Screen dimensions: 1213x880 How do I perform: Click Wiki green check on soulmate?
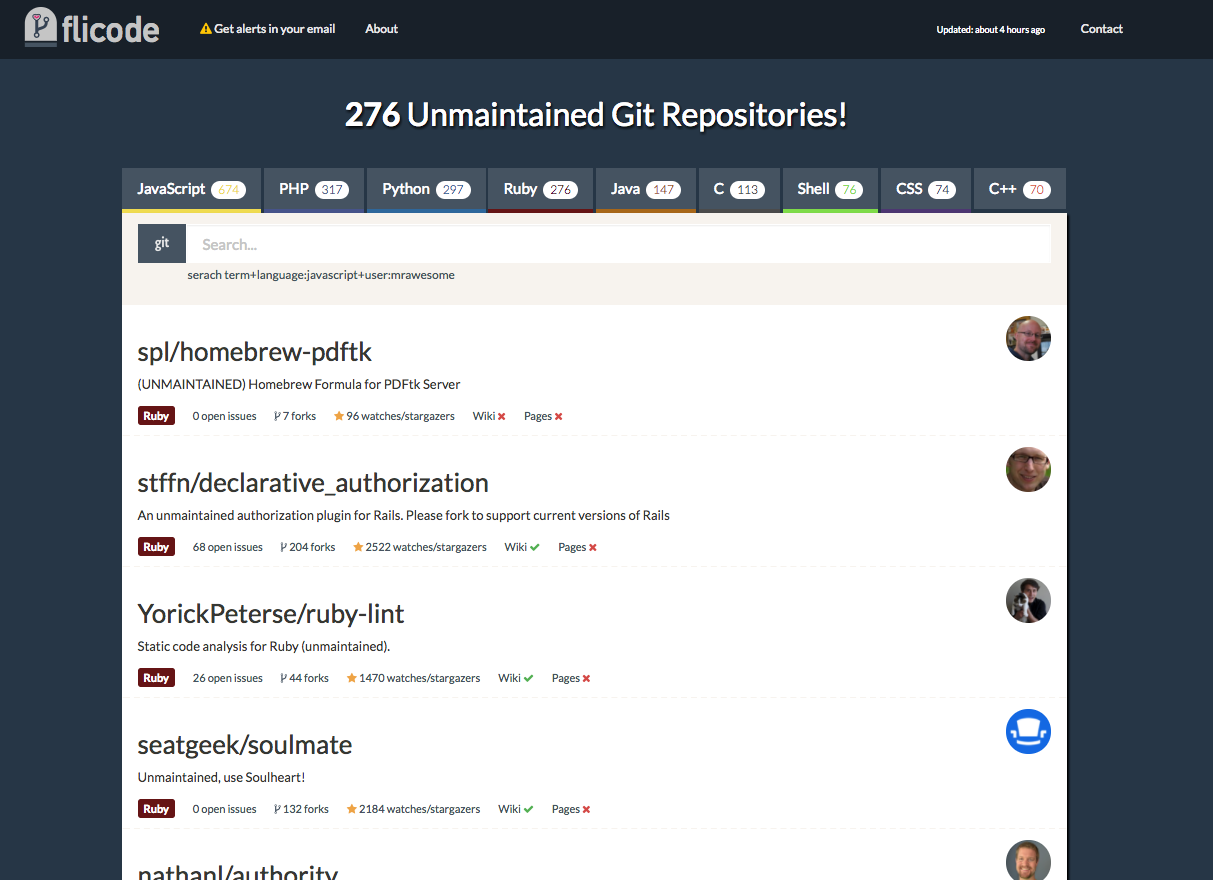point(528,809)
